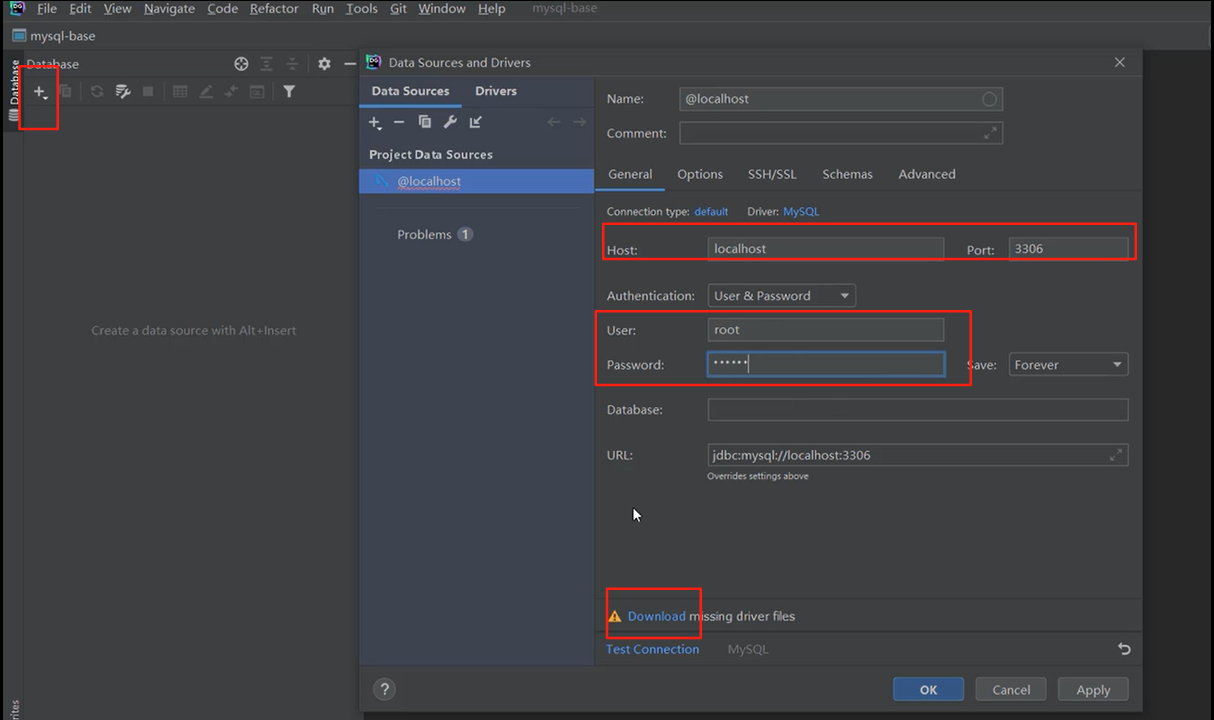Viewport: 1214px width, 720px height.
Task: Add a data source in the dialog
Action: (x=375, y=122)
